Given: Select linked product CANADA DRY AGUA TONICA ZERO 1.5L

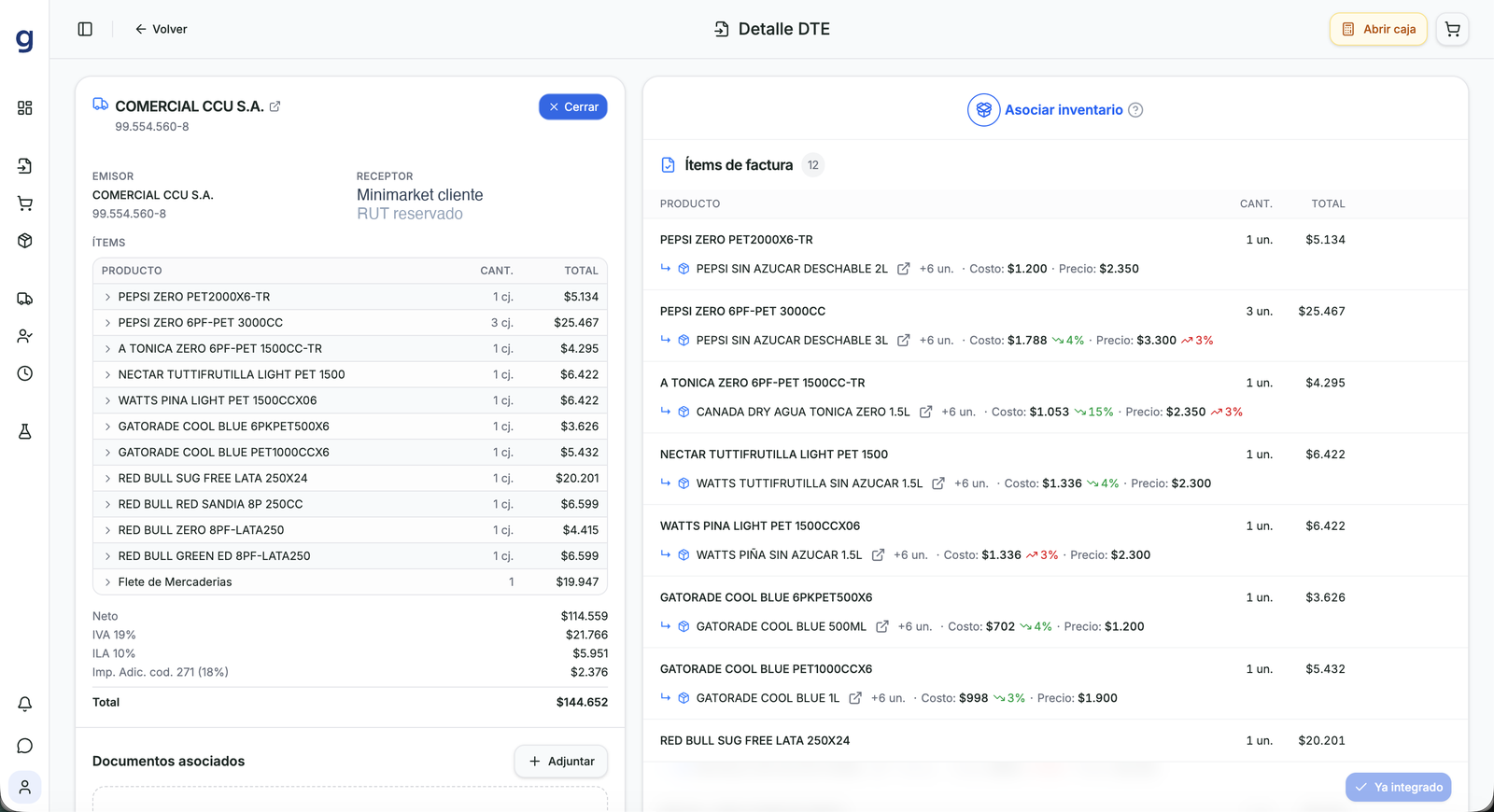Looking at the screenshot, I should point(803,412).
